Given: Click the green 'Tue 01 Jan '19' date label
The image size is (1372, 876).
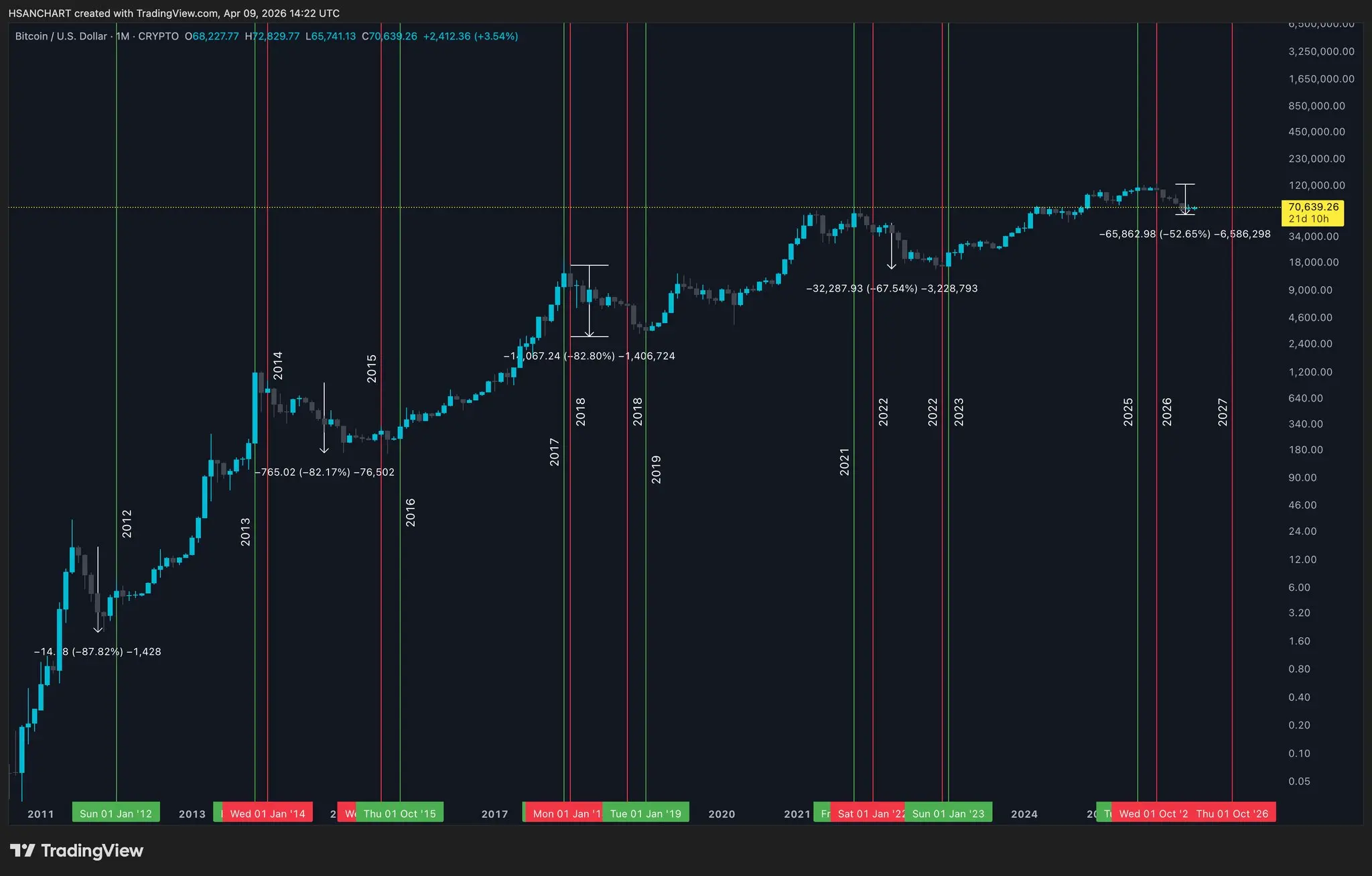Looking at the screenshot, I should point(646,813).
